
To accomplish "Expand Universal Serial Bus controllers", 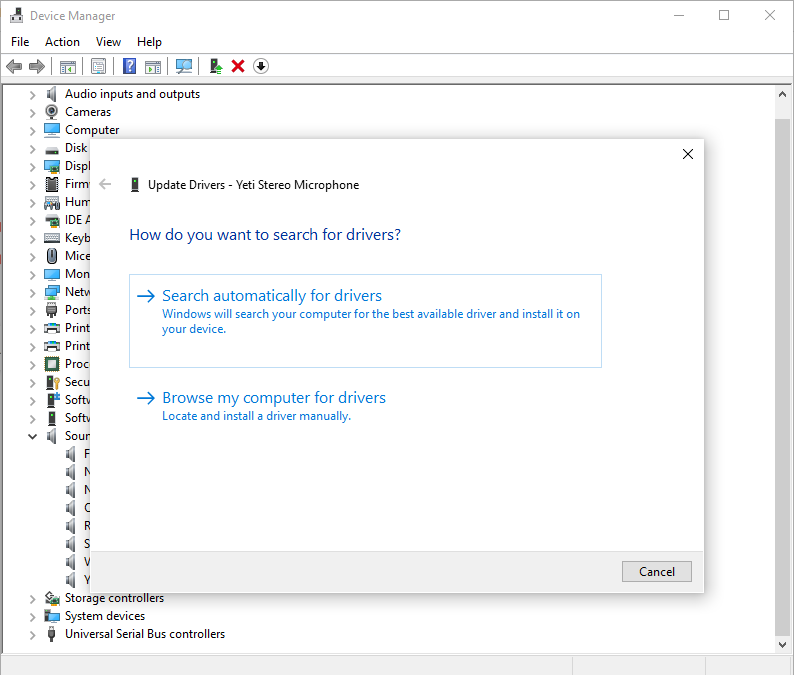I will [x=33, y=634].
